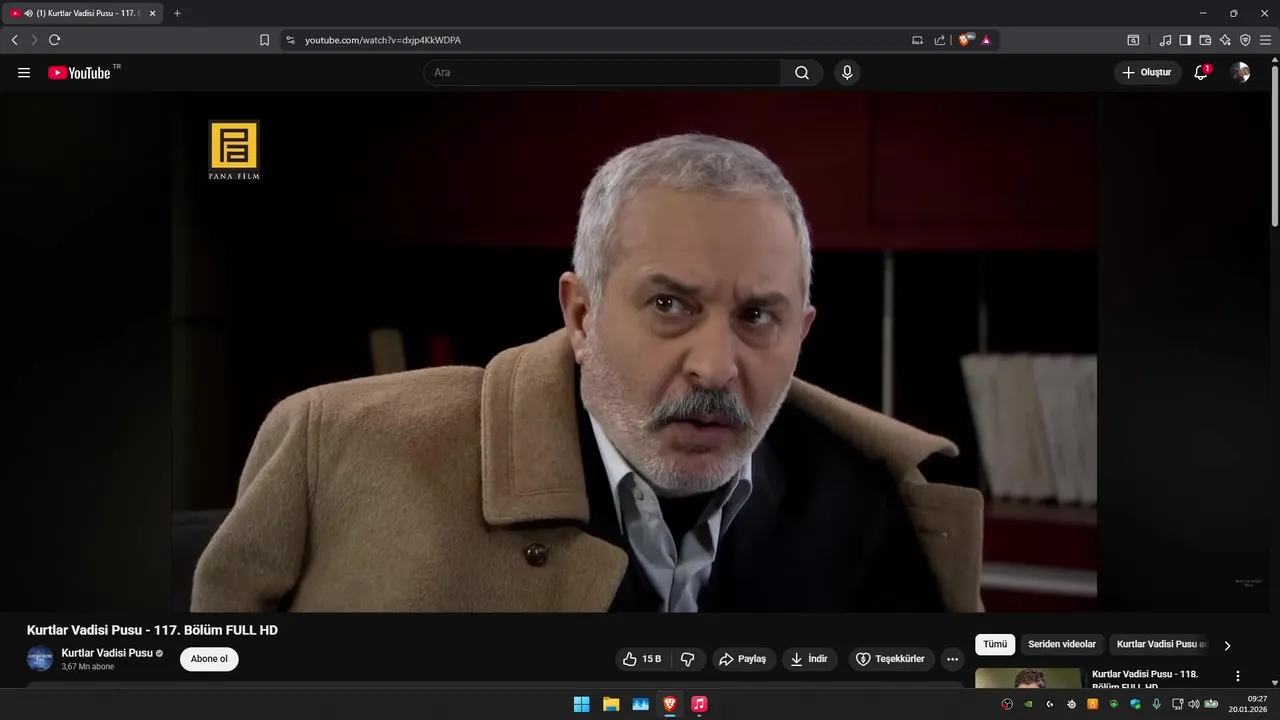This screenshot has width=1280, height=720.
Task: Select the Tümü filter chip
Action: pos(995,645)
